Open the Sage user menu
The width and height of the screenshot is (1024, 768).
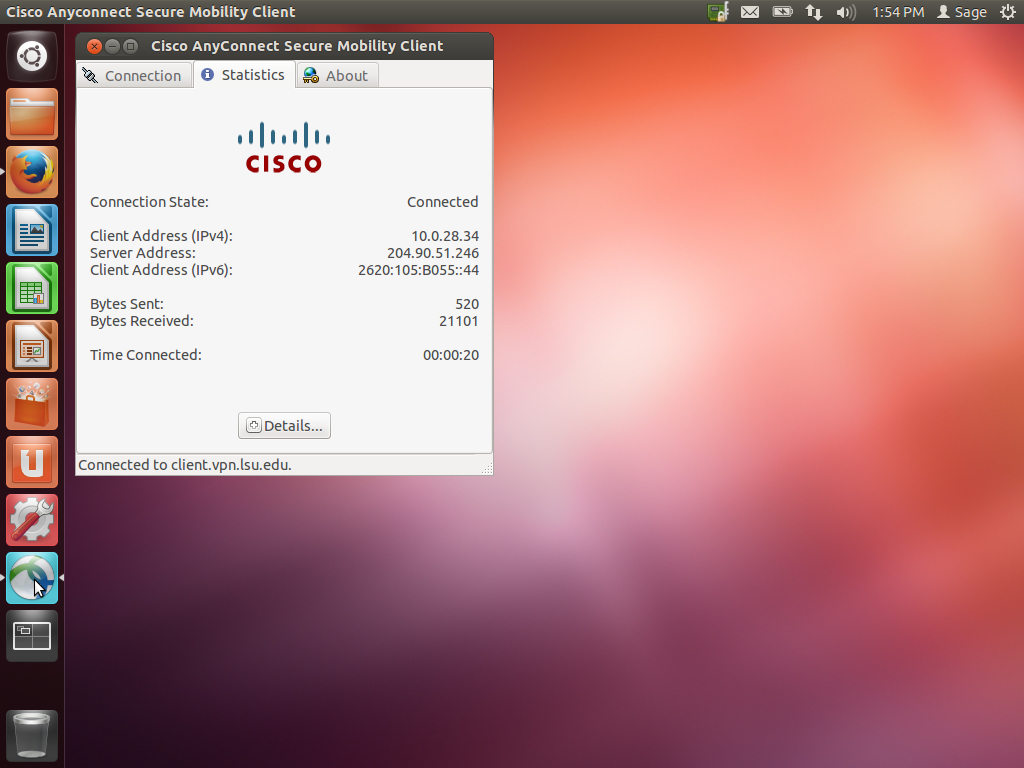click(962, 12)
